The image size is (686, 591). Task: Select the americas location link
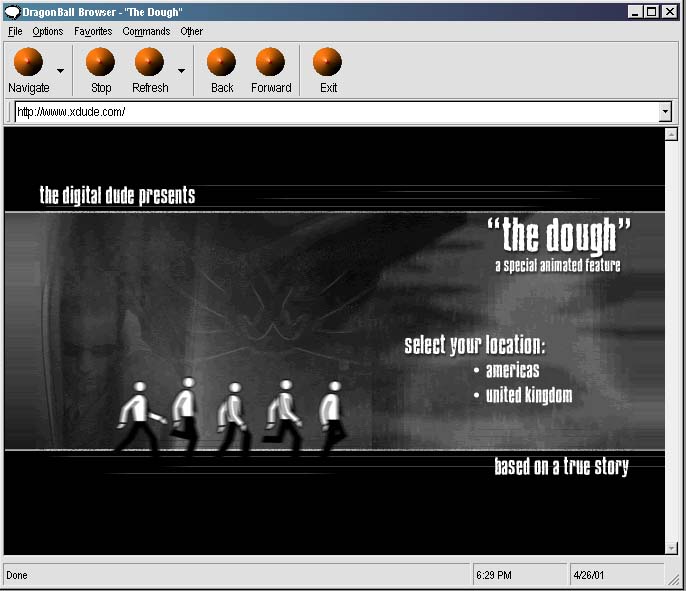click(512, 371)
